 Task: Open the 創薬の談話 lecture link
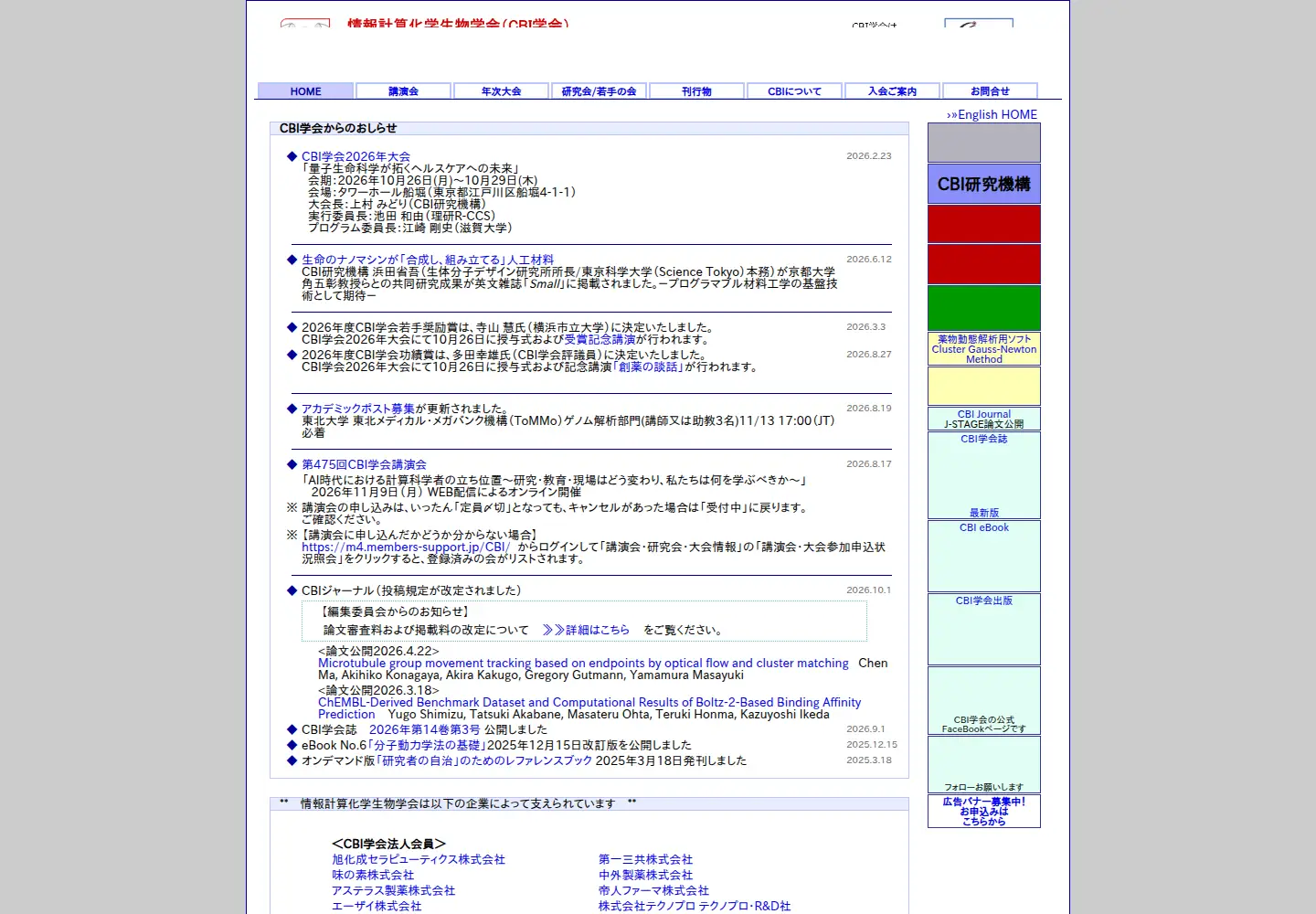648,367
